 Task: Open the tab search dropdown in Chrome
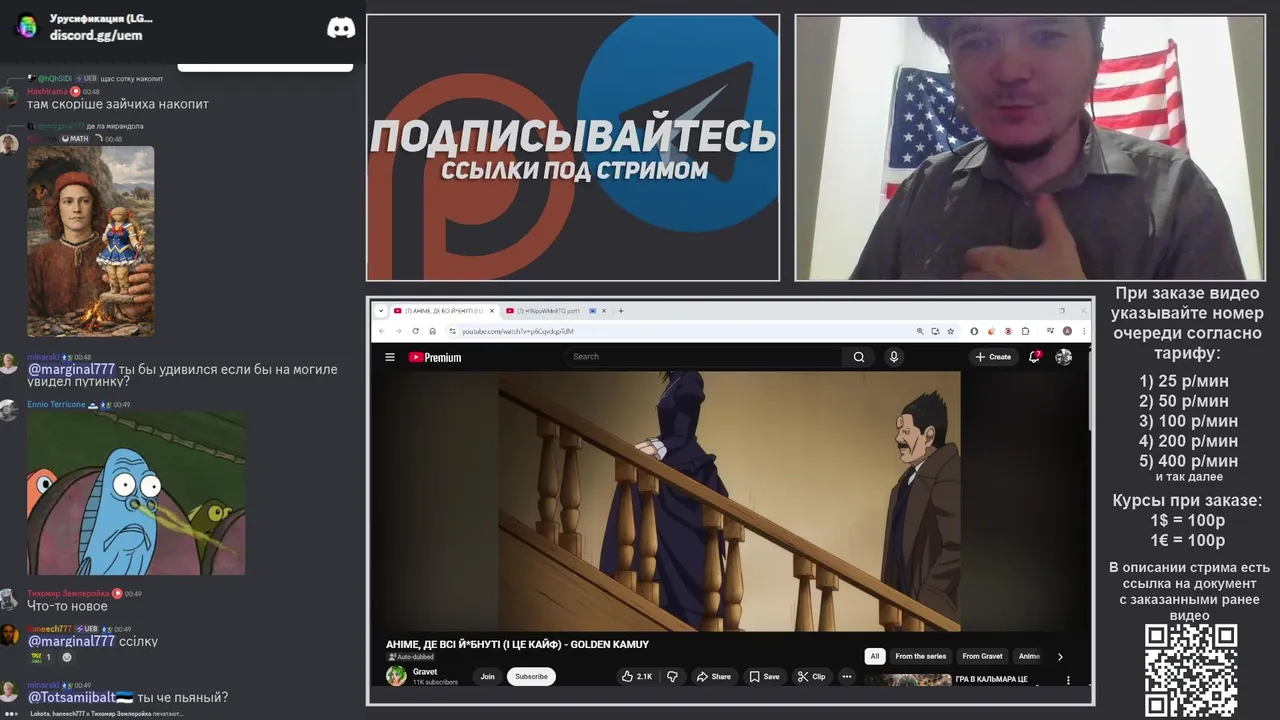coord(381,311)
